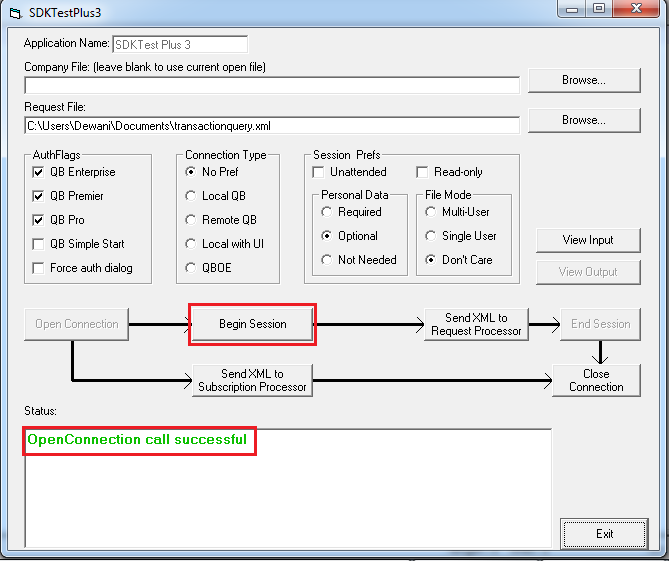The image size is (669, 561).
Task: Click the OpenConnection call successful status text
Action: point(137,439)
